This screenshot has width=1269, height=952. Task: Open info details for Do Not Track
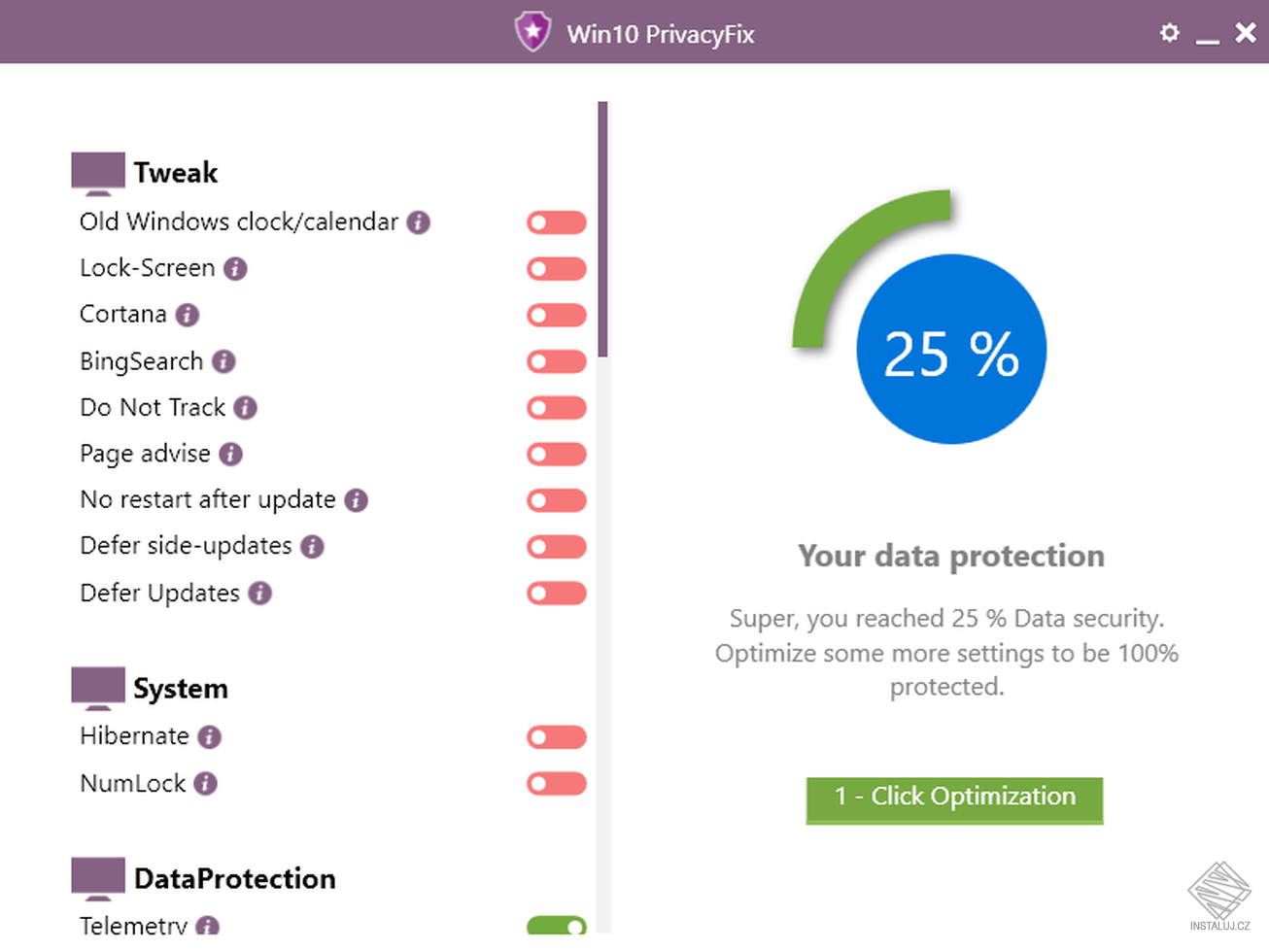(248, 408)
